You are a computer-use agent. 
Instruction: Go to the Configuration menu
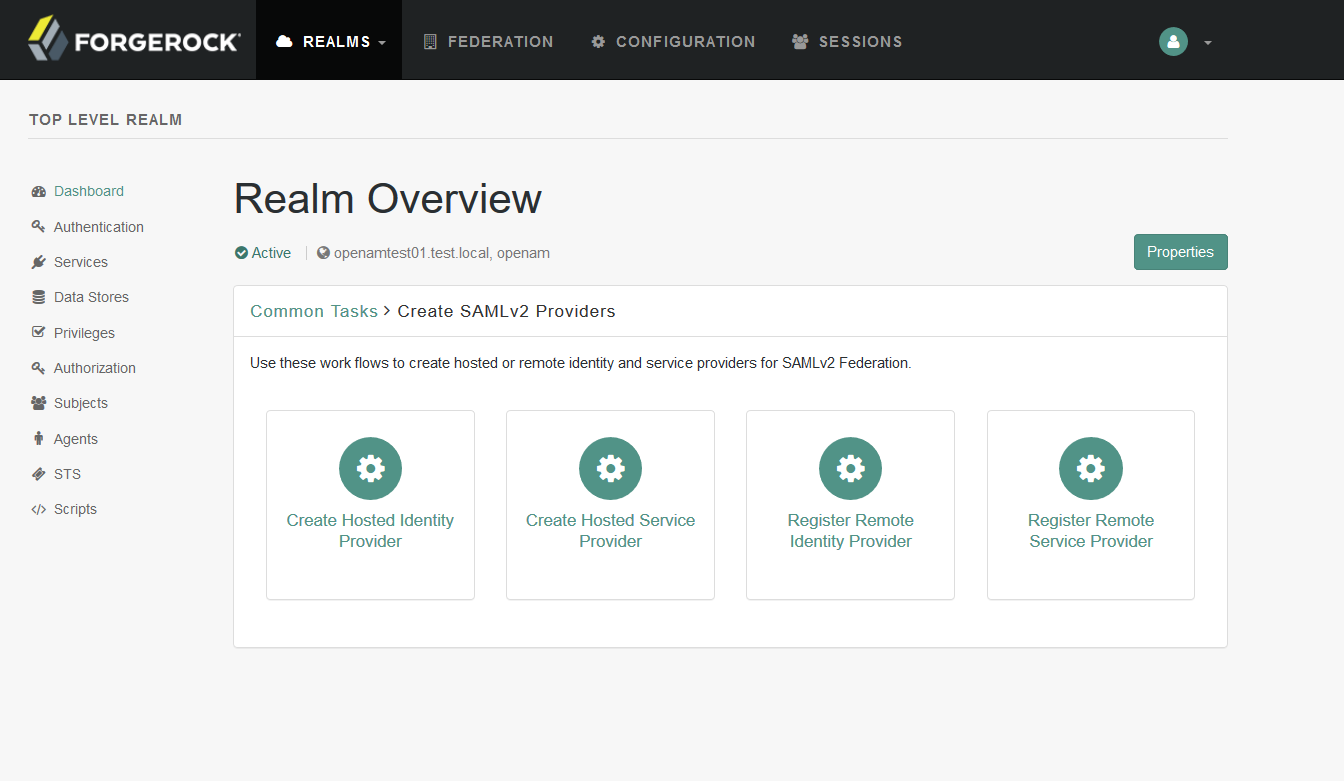pos(673,42)
